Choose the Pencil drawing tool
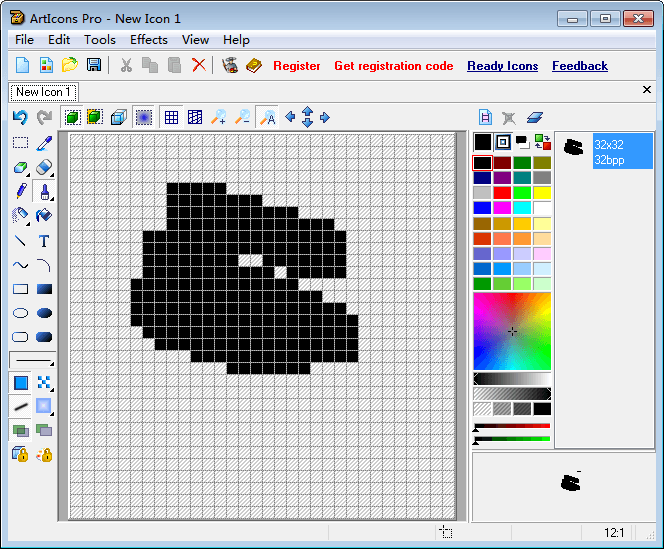Viewport: 664px width, 549px height. click(20, 191)
